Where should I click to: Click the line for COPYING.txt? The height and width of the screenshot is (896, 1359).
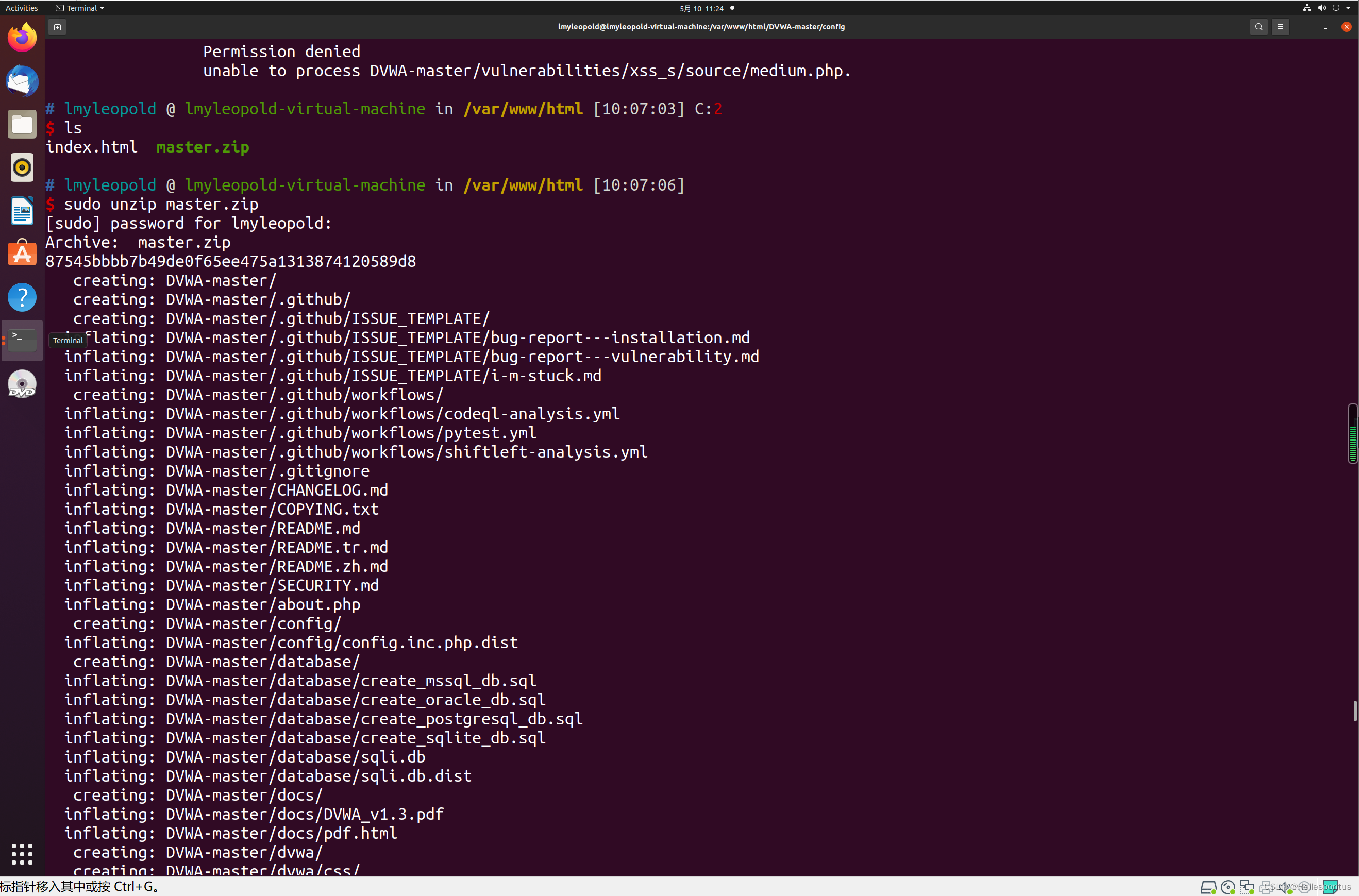[x=222, y=509]
